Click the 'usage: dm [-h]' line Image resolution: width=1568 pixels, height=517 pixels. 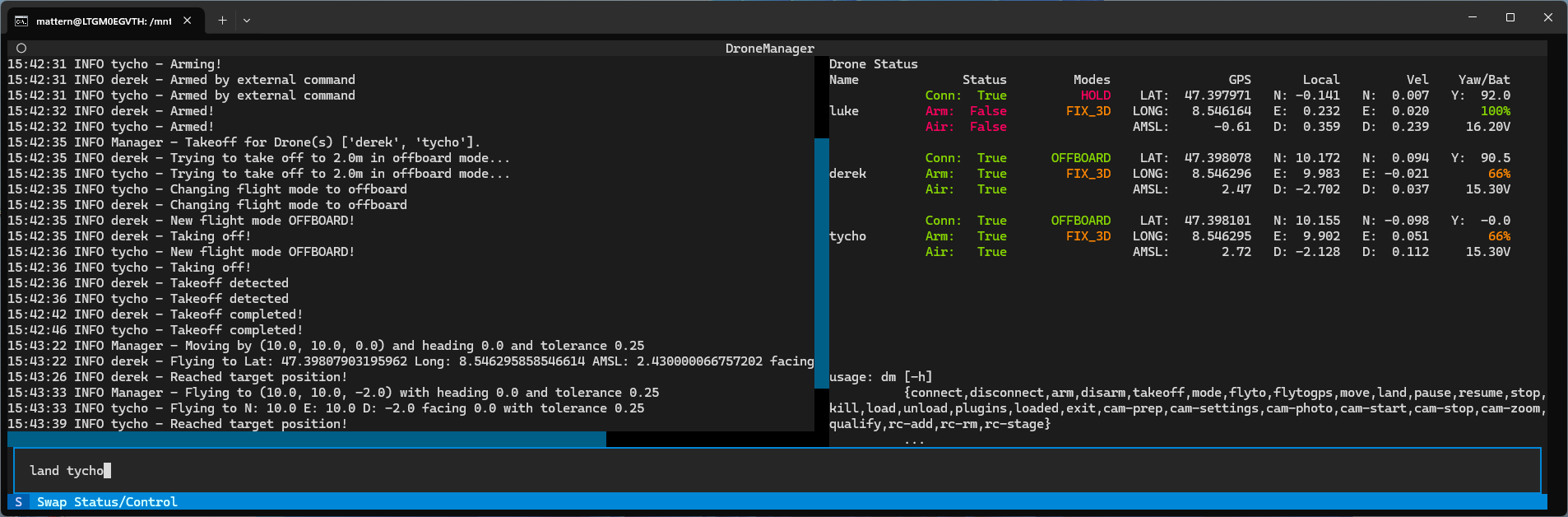coord(880,377)
